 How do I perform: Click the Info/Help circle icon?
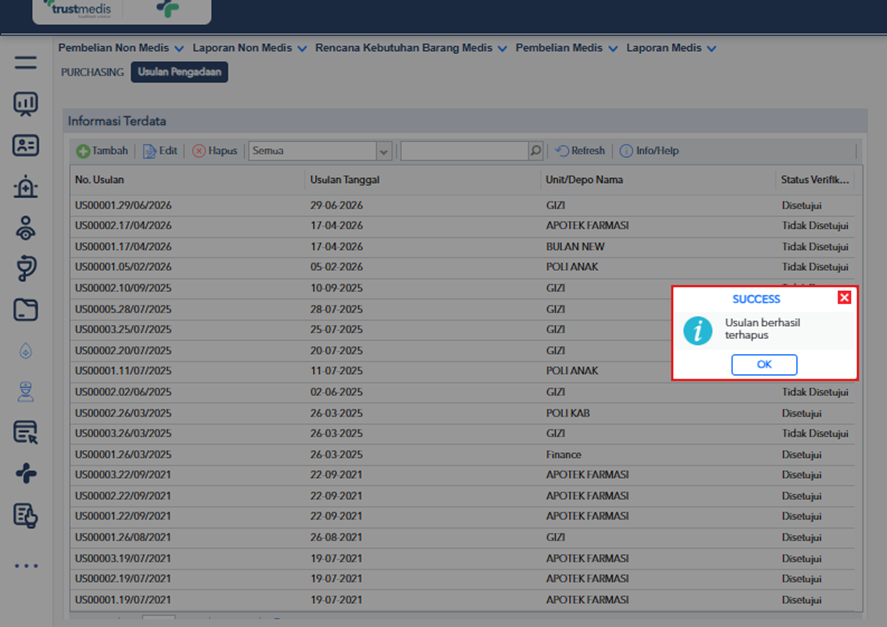pos(626,151)
